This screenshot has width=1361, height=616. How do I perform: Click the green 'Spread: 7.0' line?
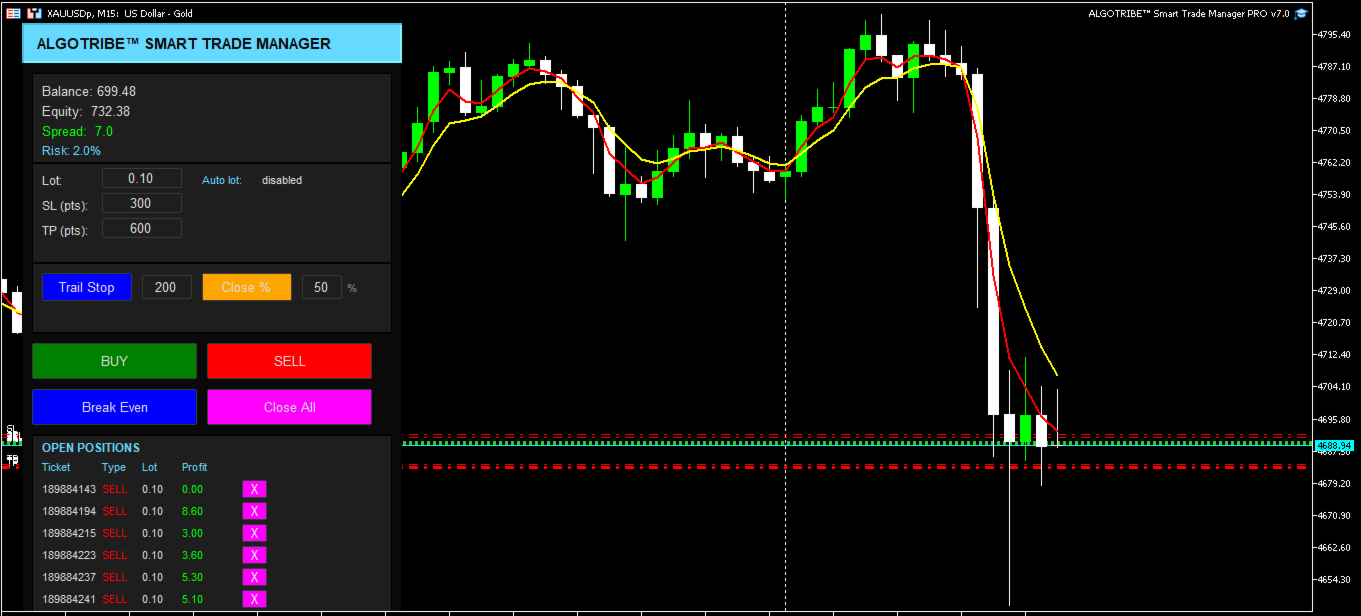click(77, 131)
